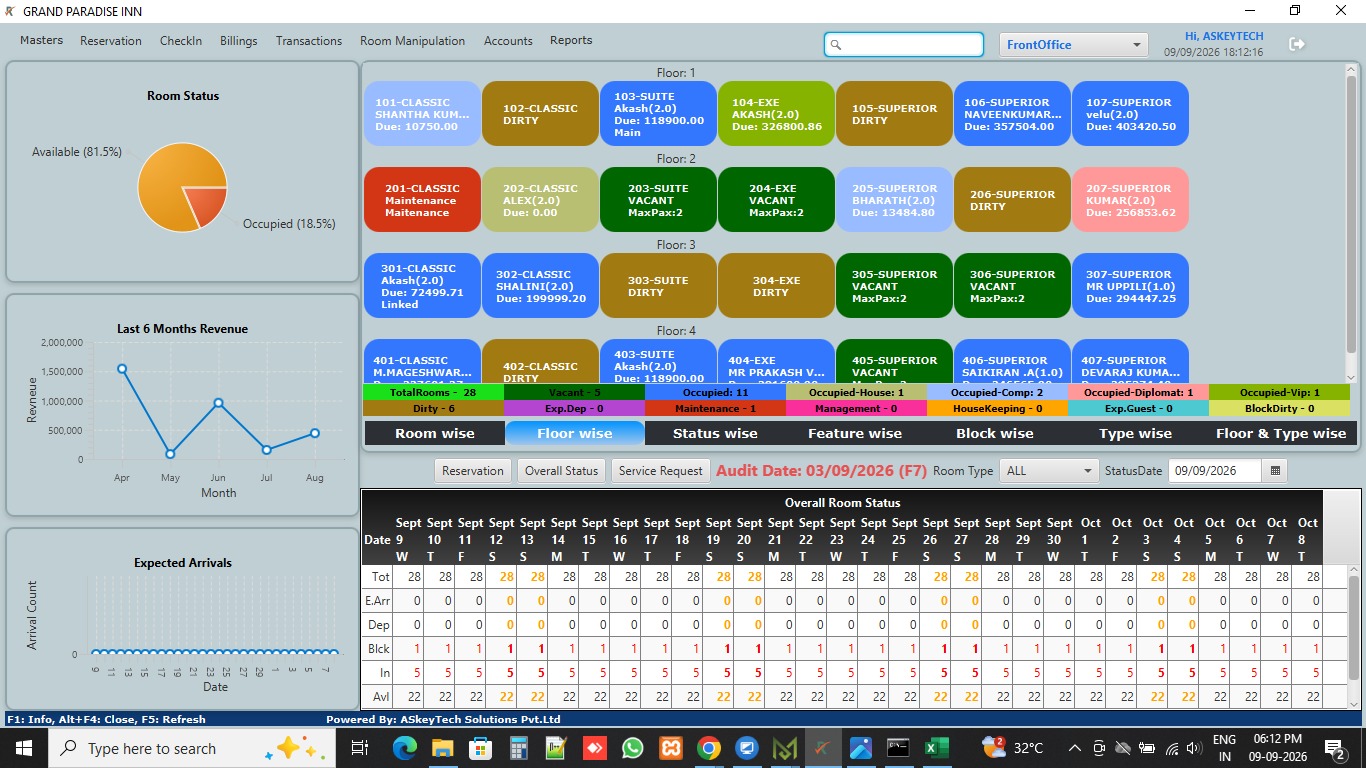
Task: Select vacant room 204-EXE tile
Action: point(776,200)
